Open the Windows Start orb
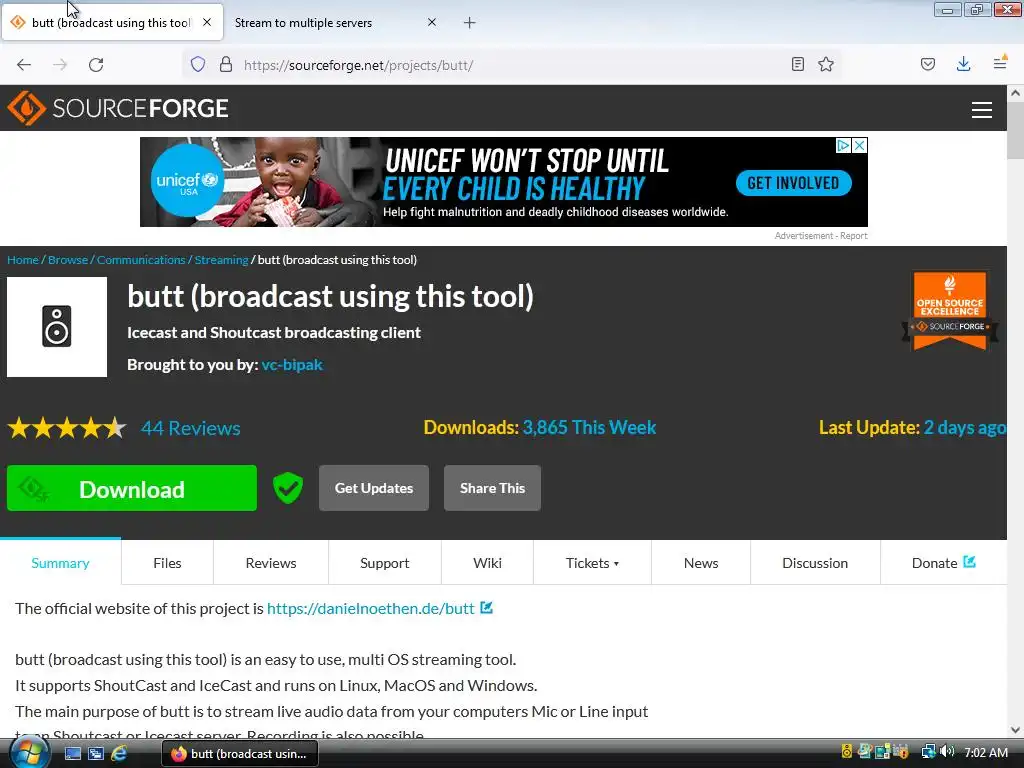The image size is (1024, 768). point(28,752)
